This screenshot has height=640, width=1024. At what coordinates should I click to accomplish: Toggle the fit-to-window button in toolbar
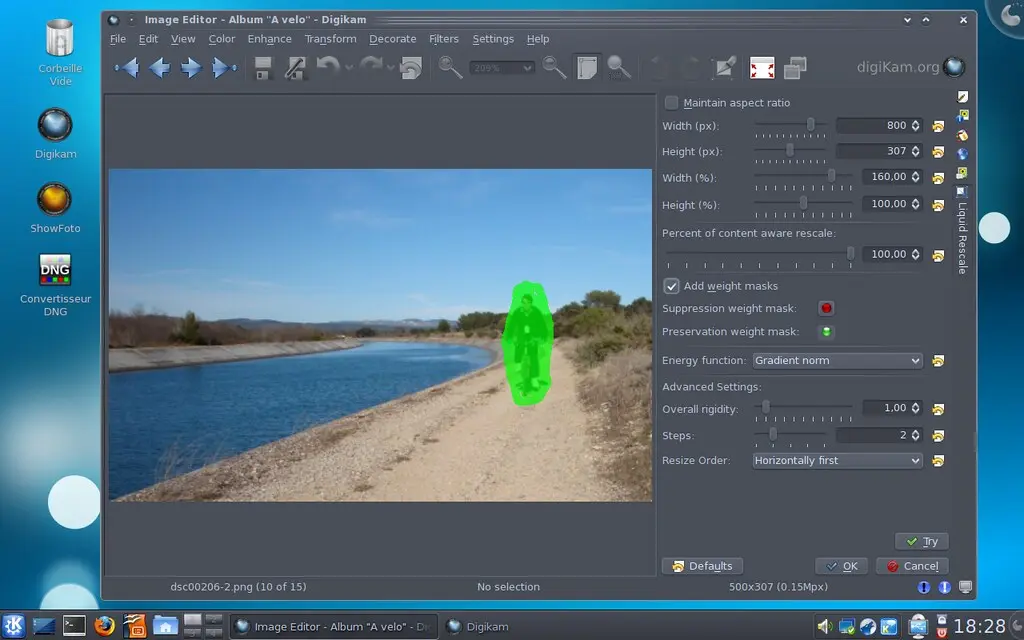pos(587,68)
